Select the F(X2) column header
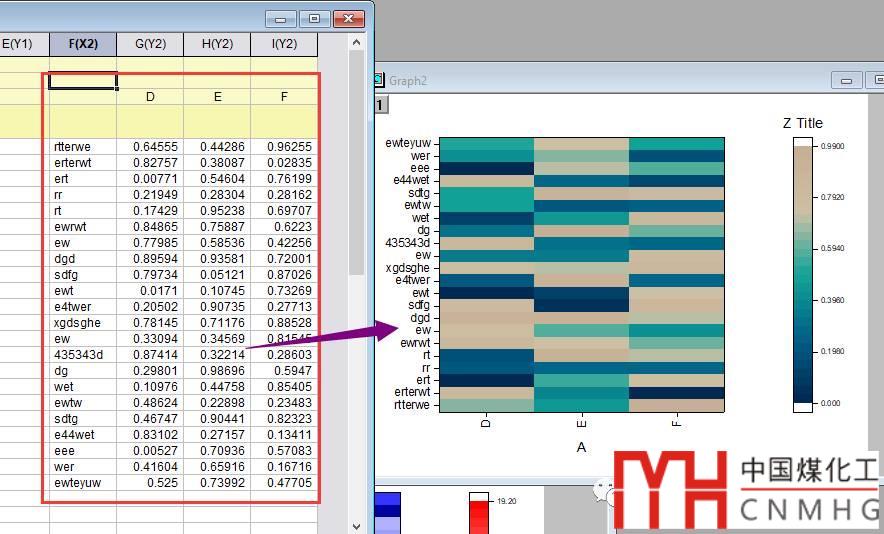Screen dimensions: 884x534 click(83, 44)
